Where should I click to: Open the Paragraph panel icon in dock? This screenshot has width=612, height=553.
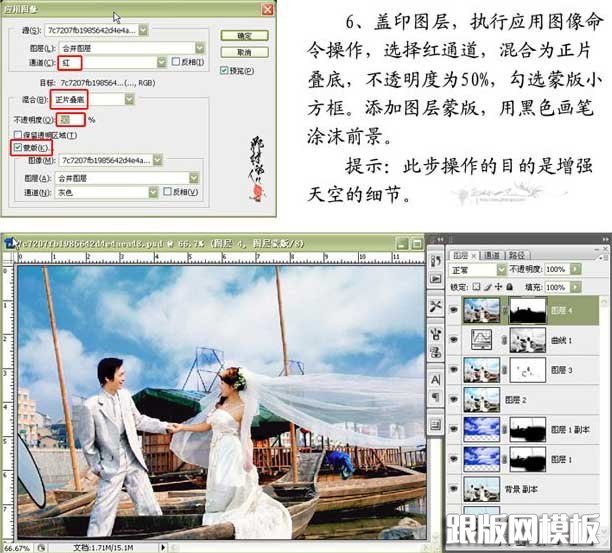(435, 397)
